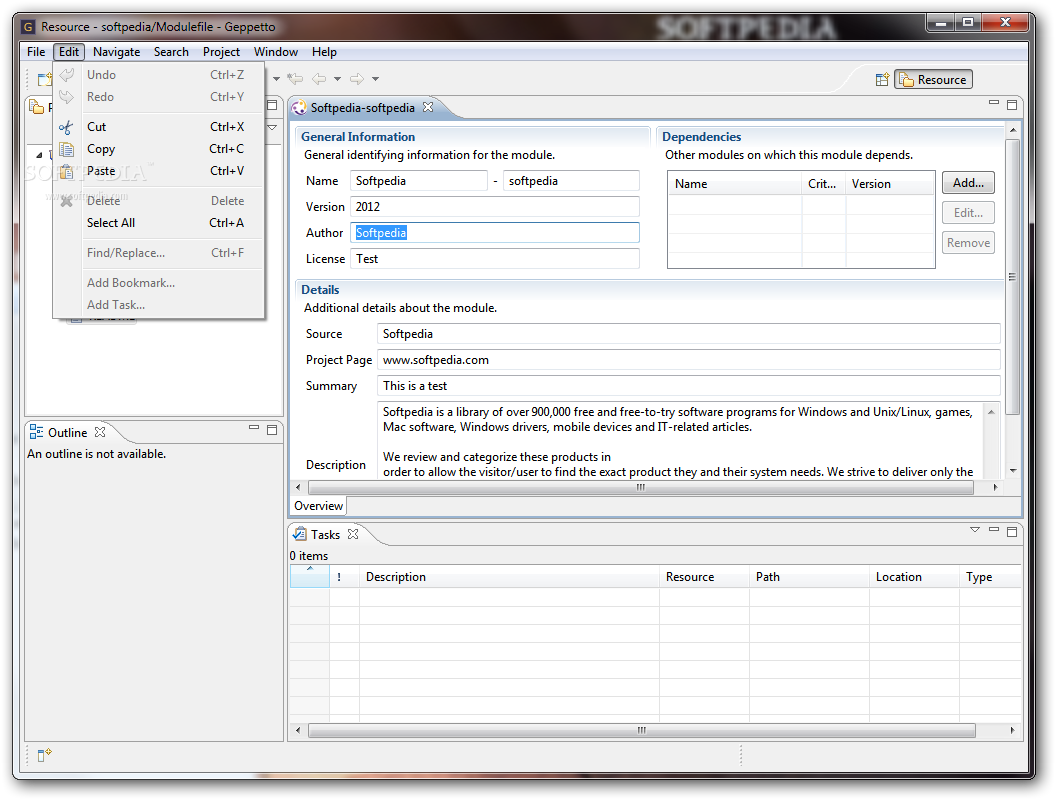The width and height of the screenshot is (1056, 800).
Task: Maximize the editor area
Action: [x=1012, y=104]
